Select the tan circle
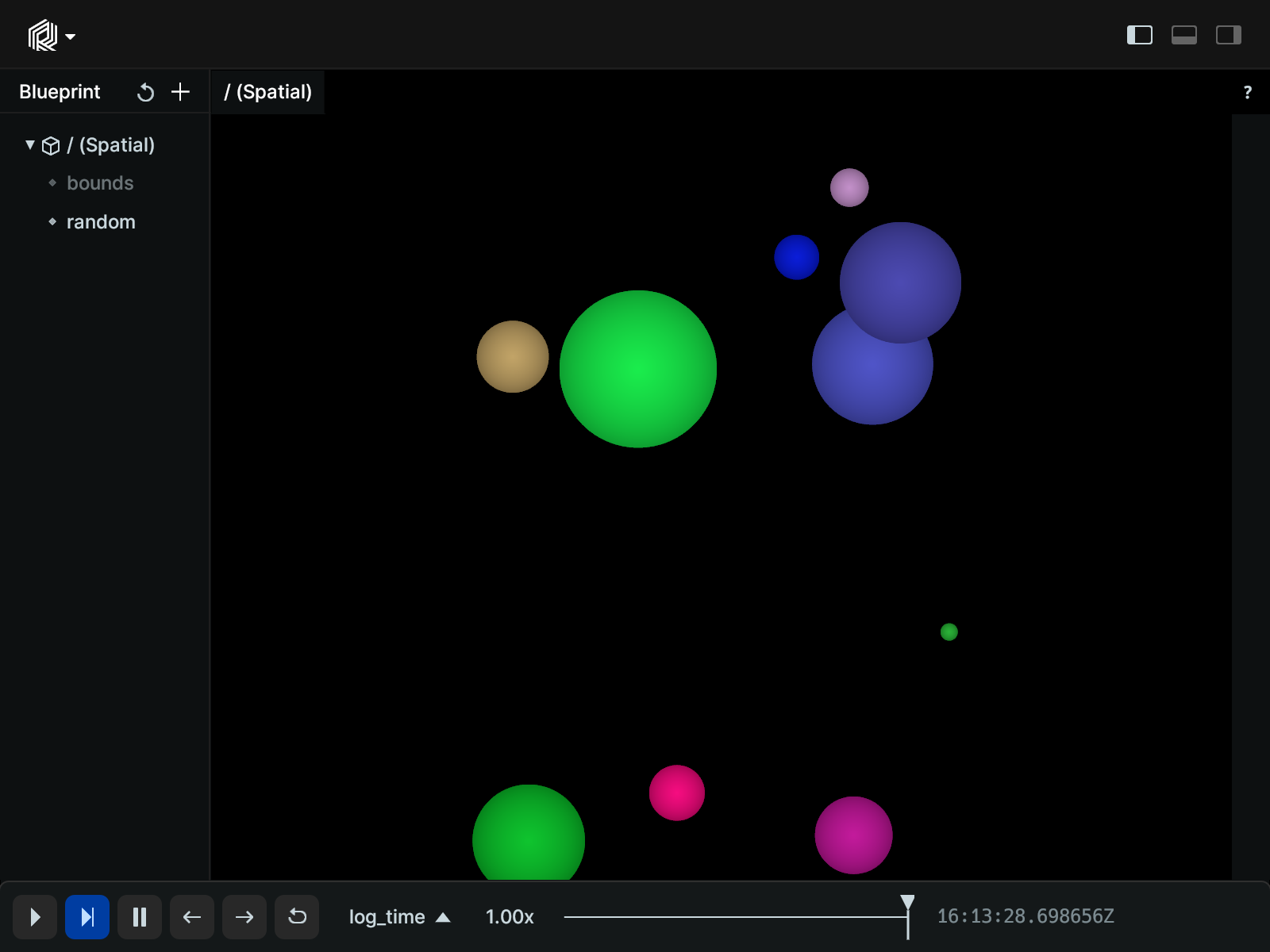This screenshot has height=952, width=1270. (513, 356)
